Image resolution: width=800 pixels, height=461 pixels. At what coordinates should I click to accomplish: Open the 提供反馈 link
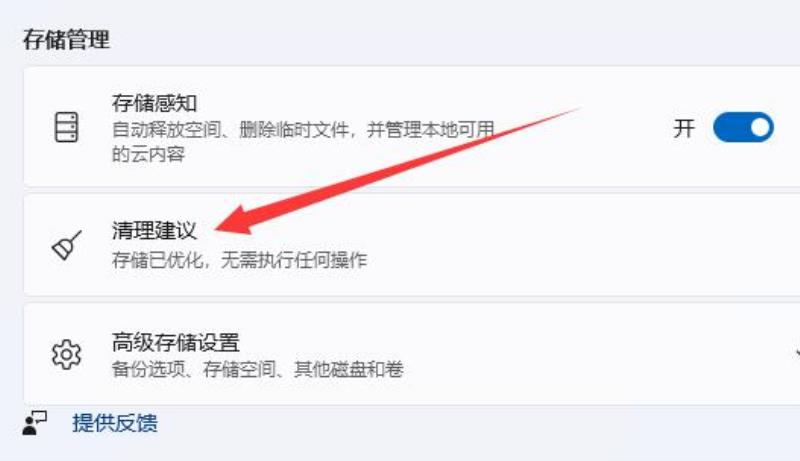[115, 423]
